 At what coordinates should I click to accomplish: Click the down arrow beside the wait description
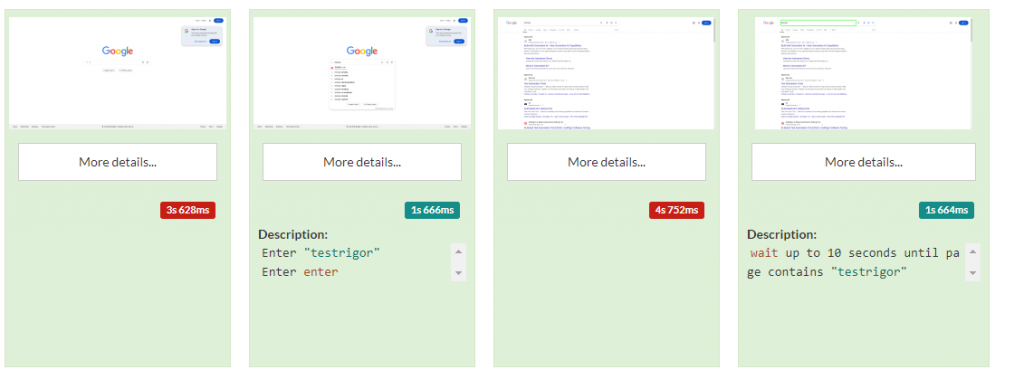[x=972, y=272]
